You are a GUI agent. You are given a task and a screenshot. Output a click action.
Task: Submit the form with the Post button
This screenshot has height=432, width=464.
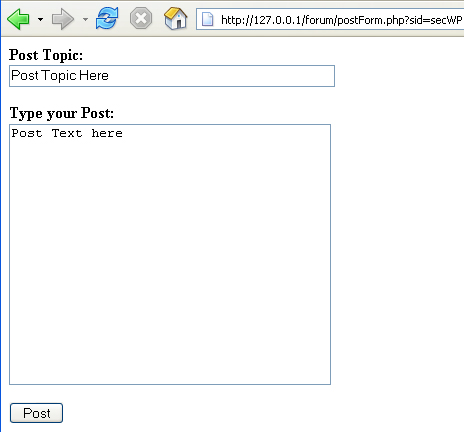36,413
